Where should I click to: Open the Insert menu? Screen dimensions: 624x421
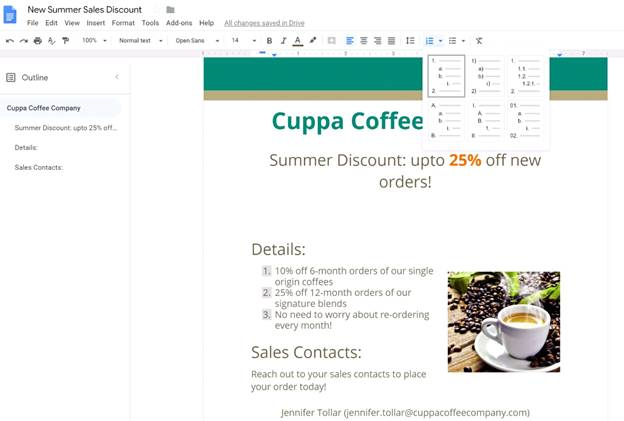(x=96, y=23)
